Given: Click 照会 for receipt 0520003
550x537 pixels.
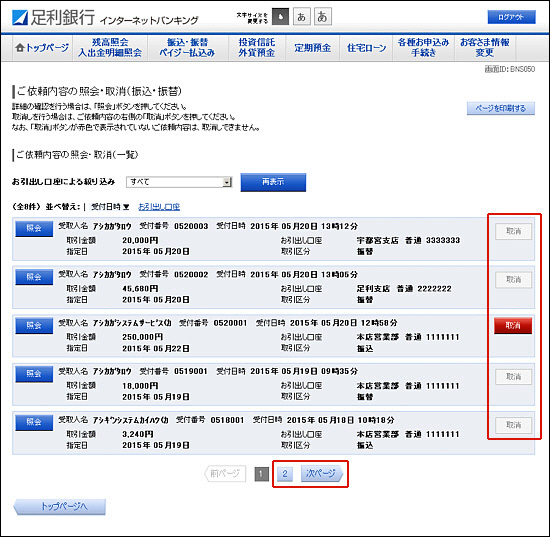Looking at the screenshot, I should click(x=34, y=228).
